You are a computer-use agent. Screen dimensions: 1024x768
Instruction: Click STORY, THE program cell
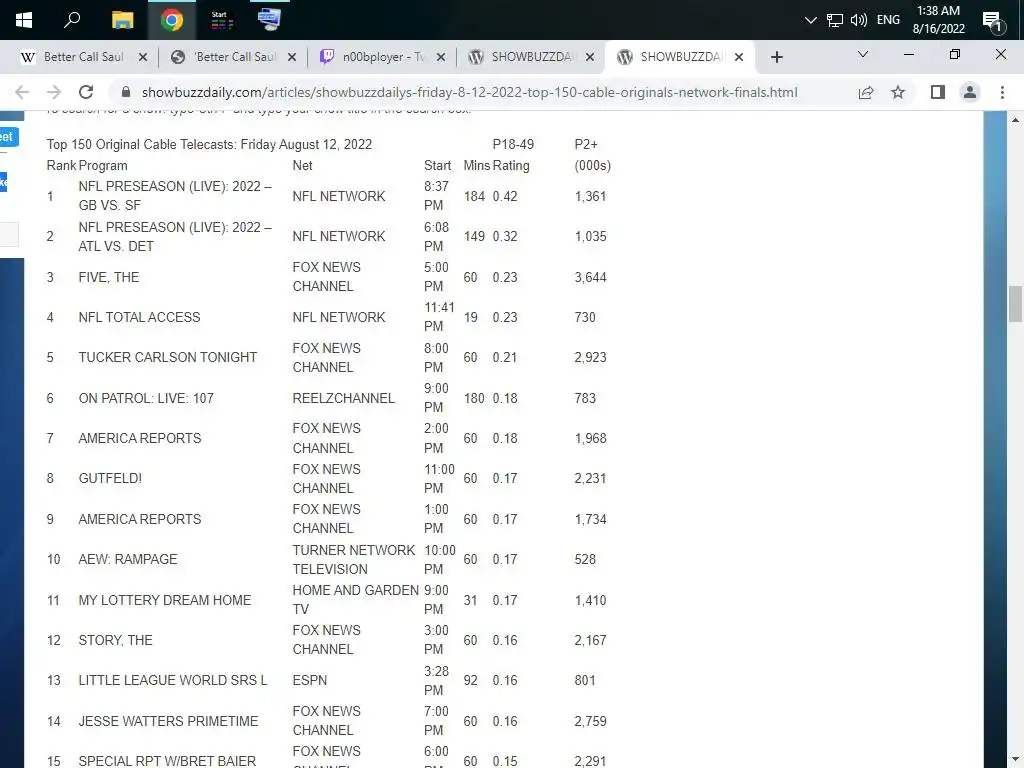click(115, 640)
